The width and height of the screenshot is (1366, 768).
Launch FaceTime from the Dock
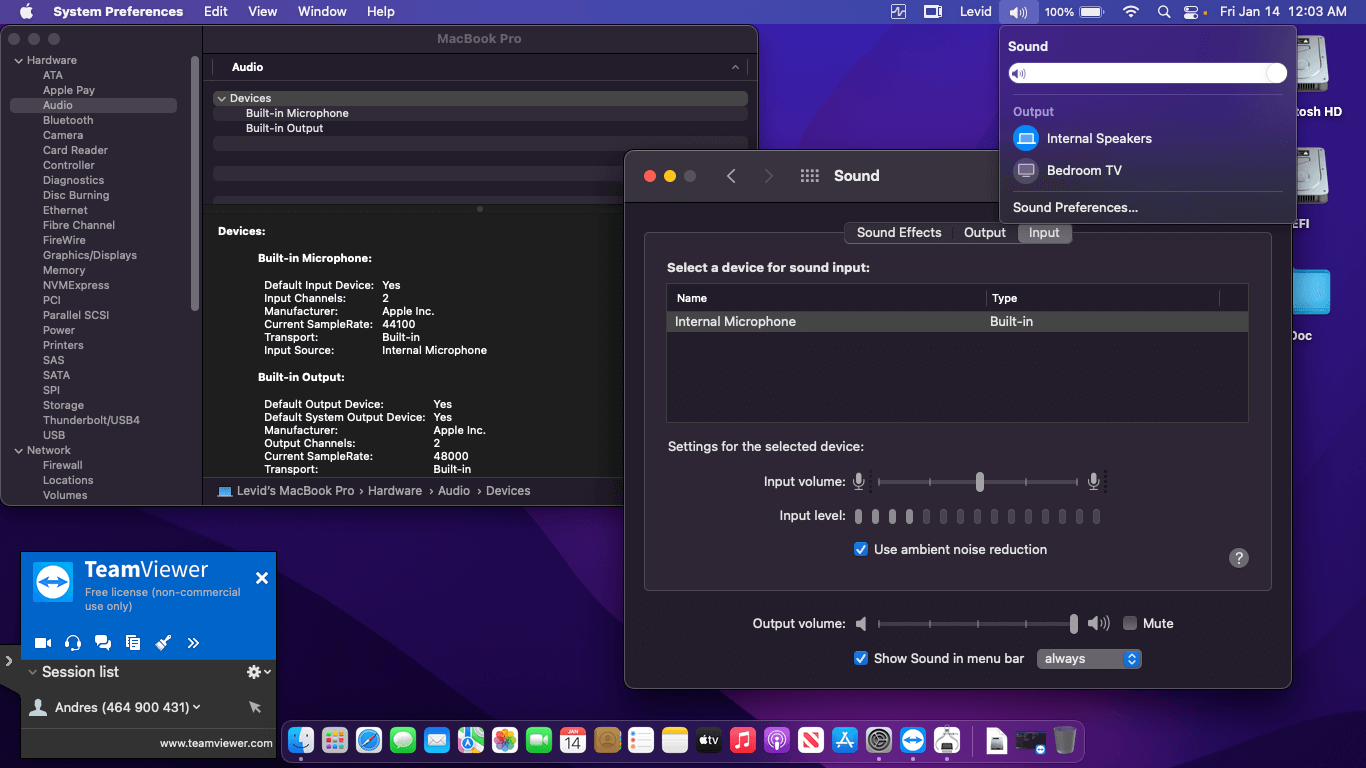(x=539, y=740)
